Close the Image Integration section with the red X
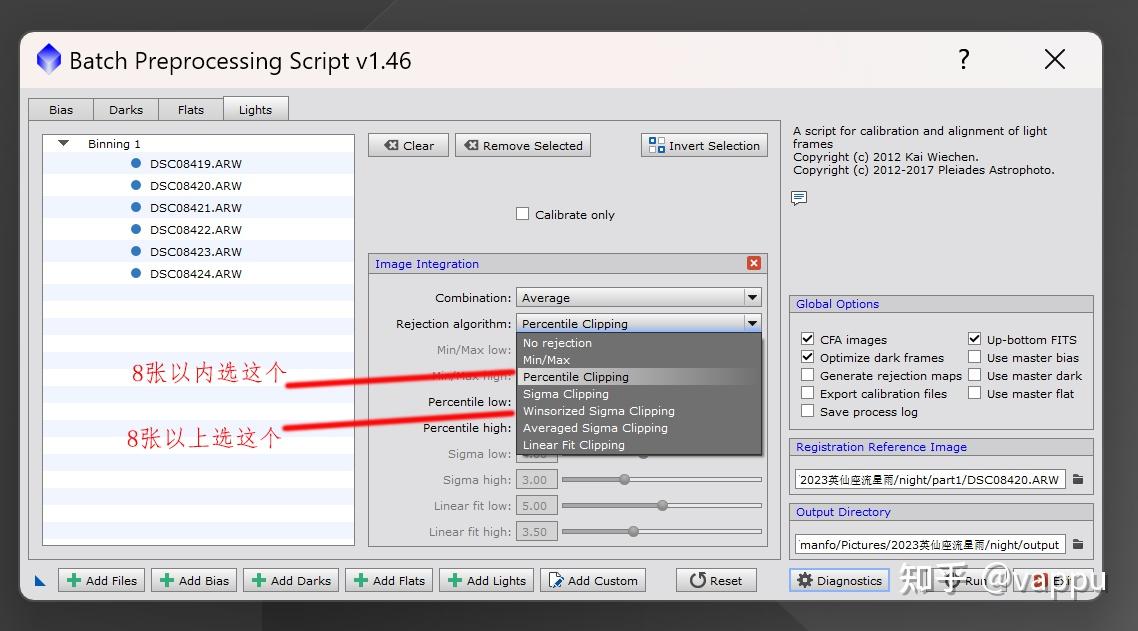 (x=754, y=263)
